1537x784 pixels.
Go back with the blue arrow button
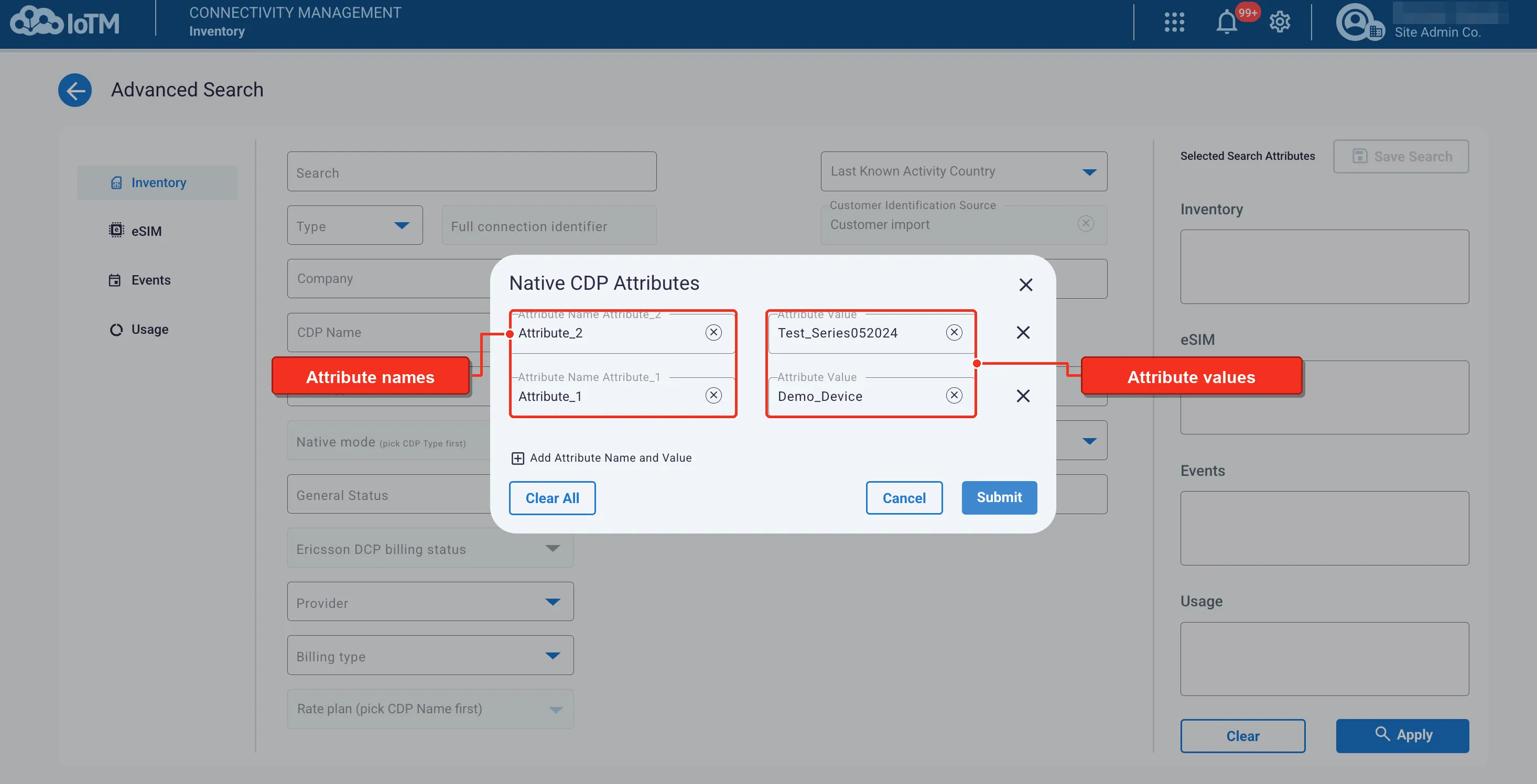74,90
